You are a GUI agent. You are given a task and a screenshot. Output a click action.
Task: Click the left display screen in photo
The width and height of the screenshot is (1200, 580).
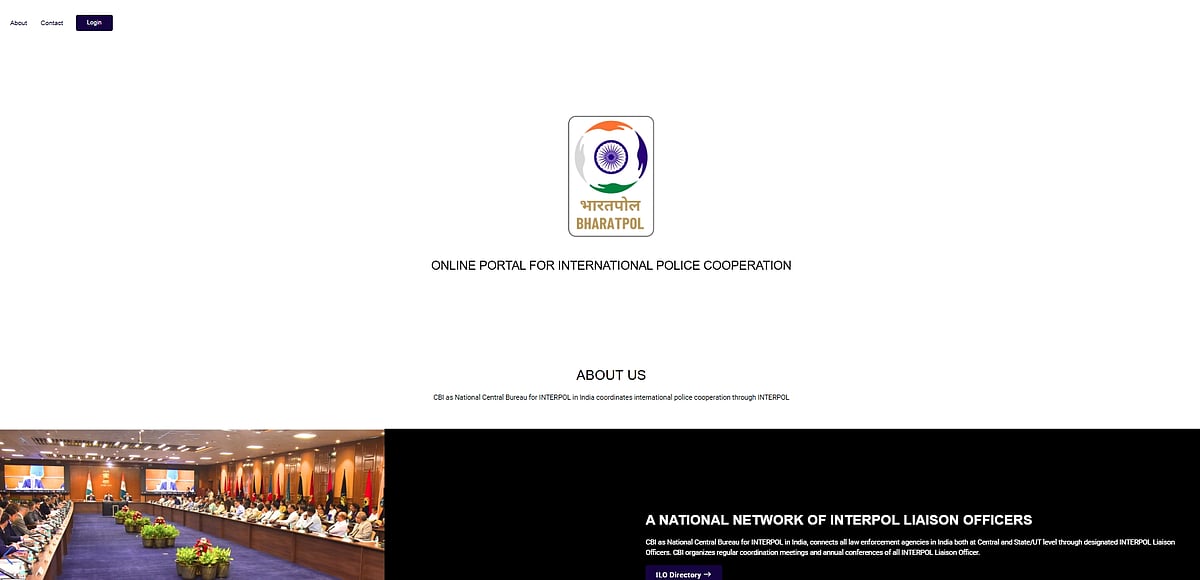[33, 477]
